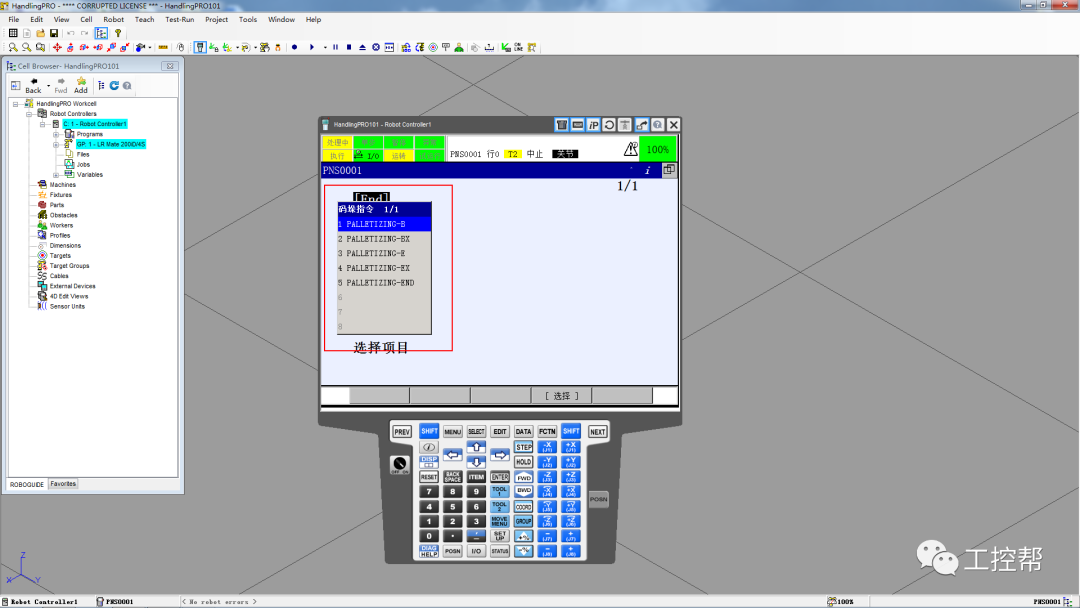Open the Test-Run menu
Viewport: 1080px width, 608px height.
180,19
